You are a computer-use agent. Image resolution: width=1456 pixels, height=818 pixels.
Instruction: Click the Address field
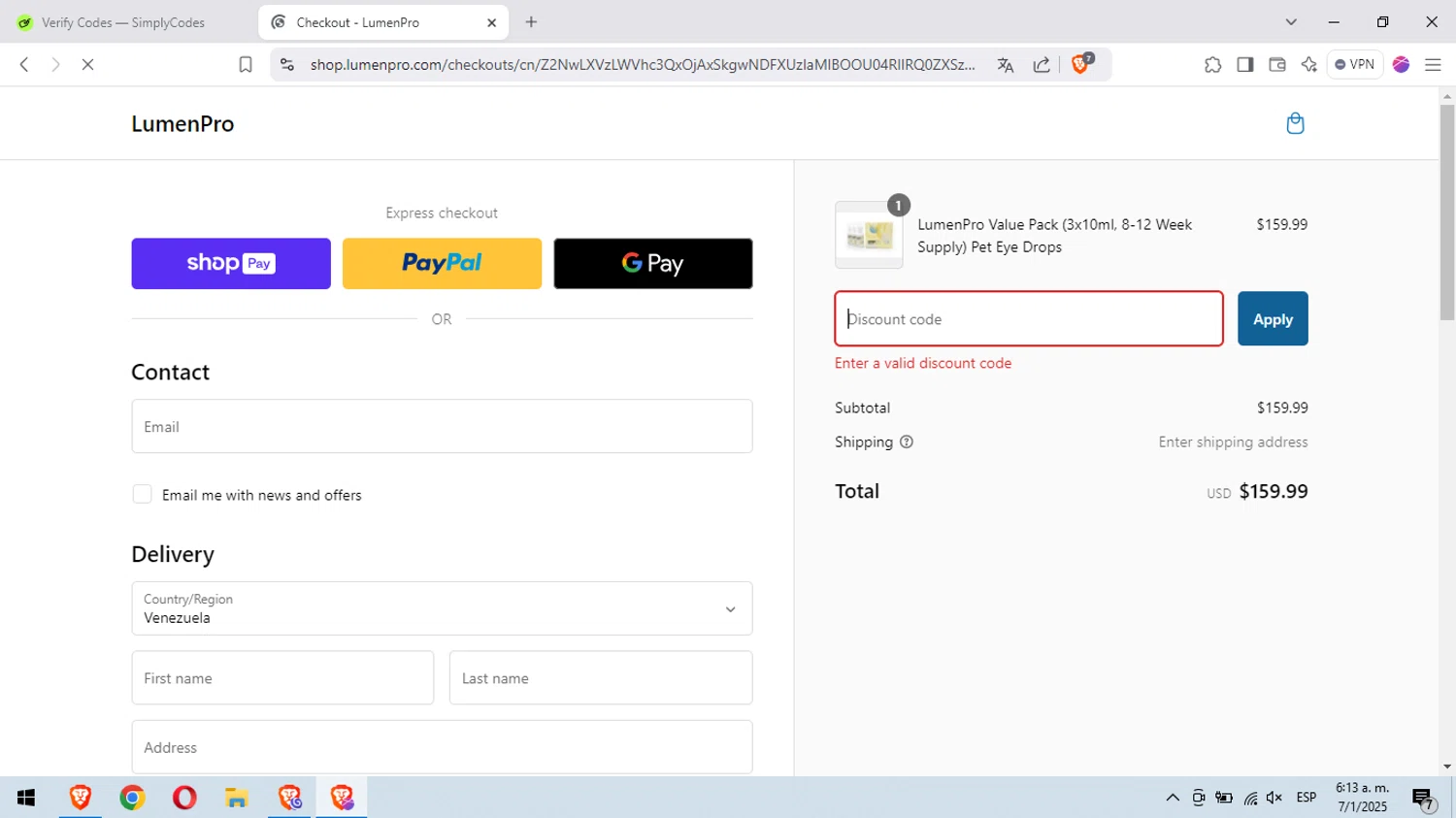click(x=442, y=747)
